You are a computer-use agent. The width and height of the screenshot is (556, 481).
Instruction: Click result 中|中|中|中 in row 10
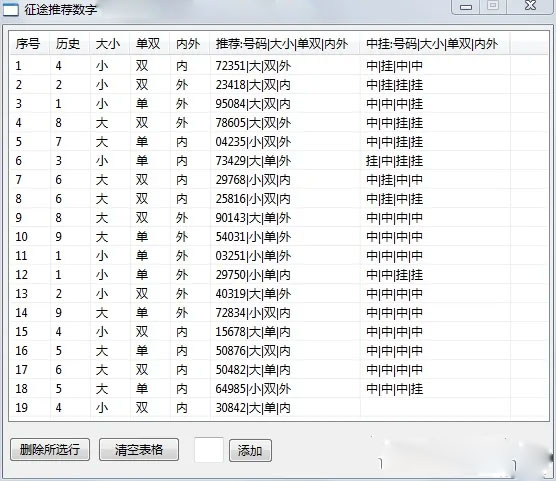tap(395, 237)
